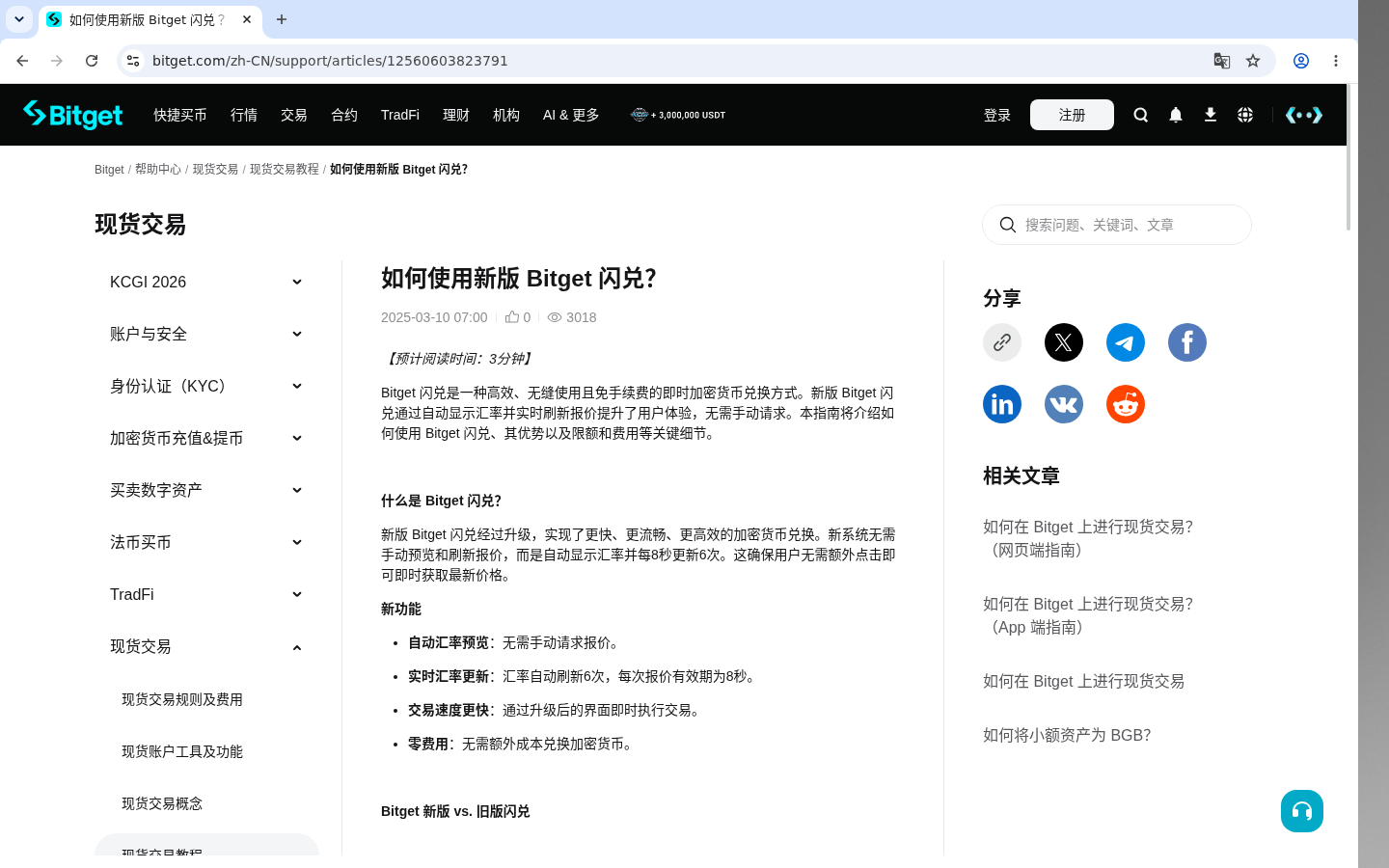Copy article link via chain icon
Image resolution: width=1389 pixels, height=868 pixels.
coord(1002,342)
